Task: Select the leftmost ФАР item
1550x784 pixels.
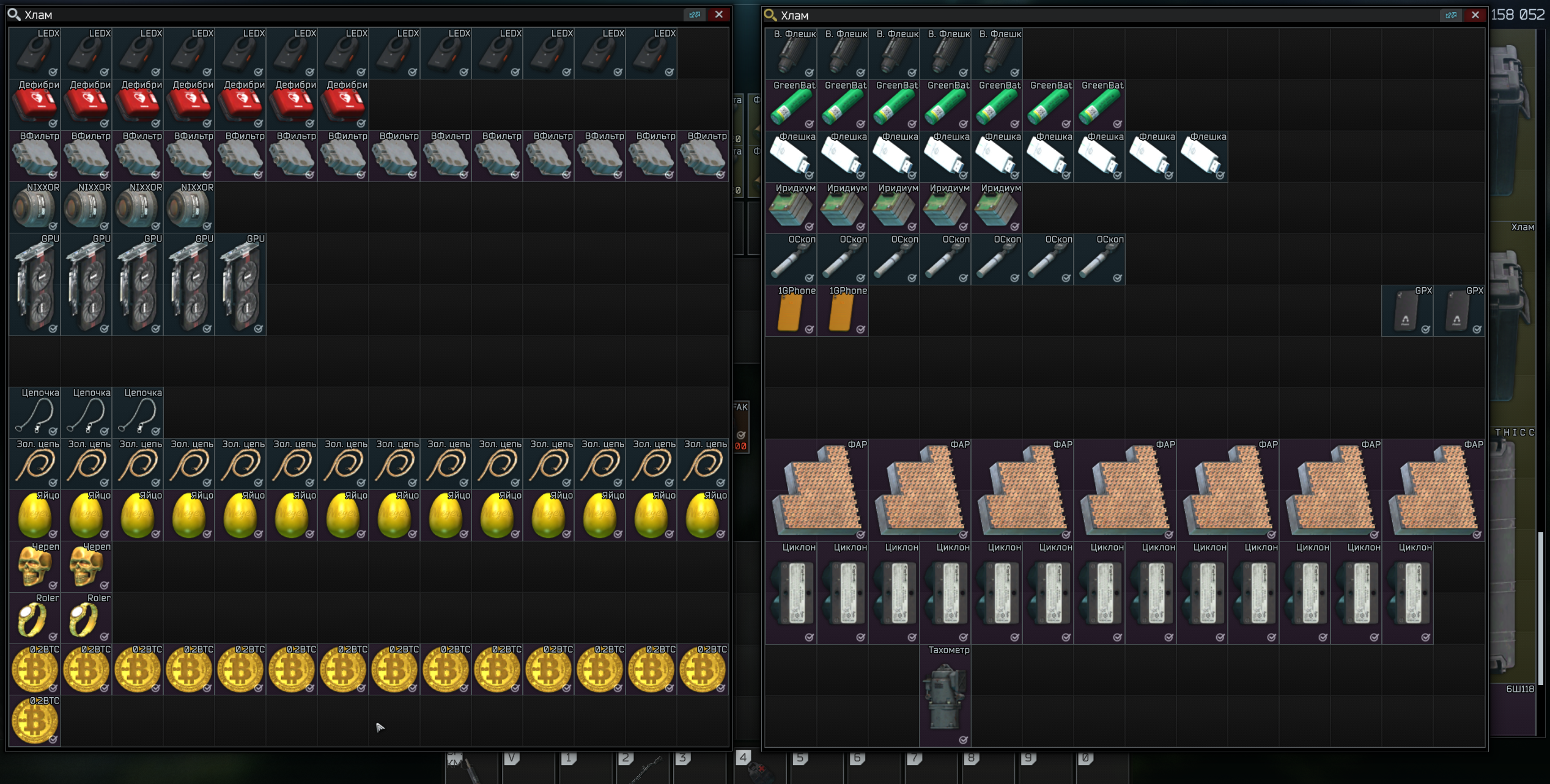Action: pos(816,490)
